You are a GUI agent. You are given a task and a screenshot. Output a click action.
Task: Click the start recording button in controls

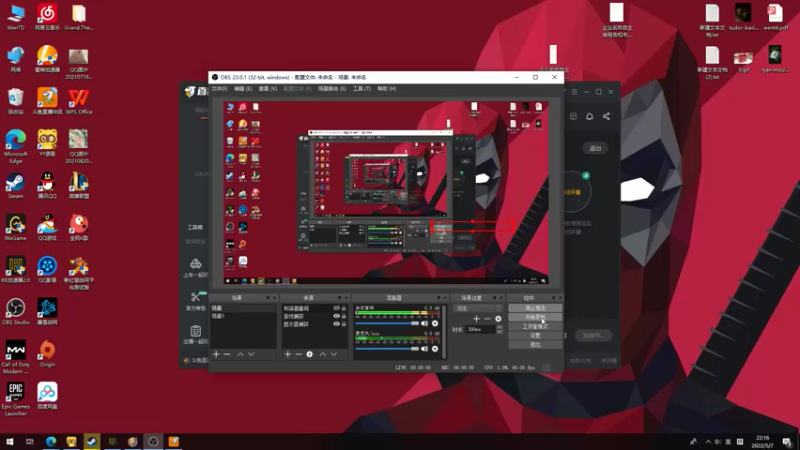[x=535, y=317]
